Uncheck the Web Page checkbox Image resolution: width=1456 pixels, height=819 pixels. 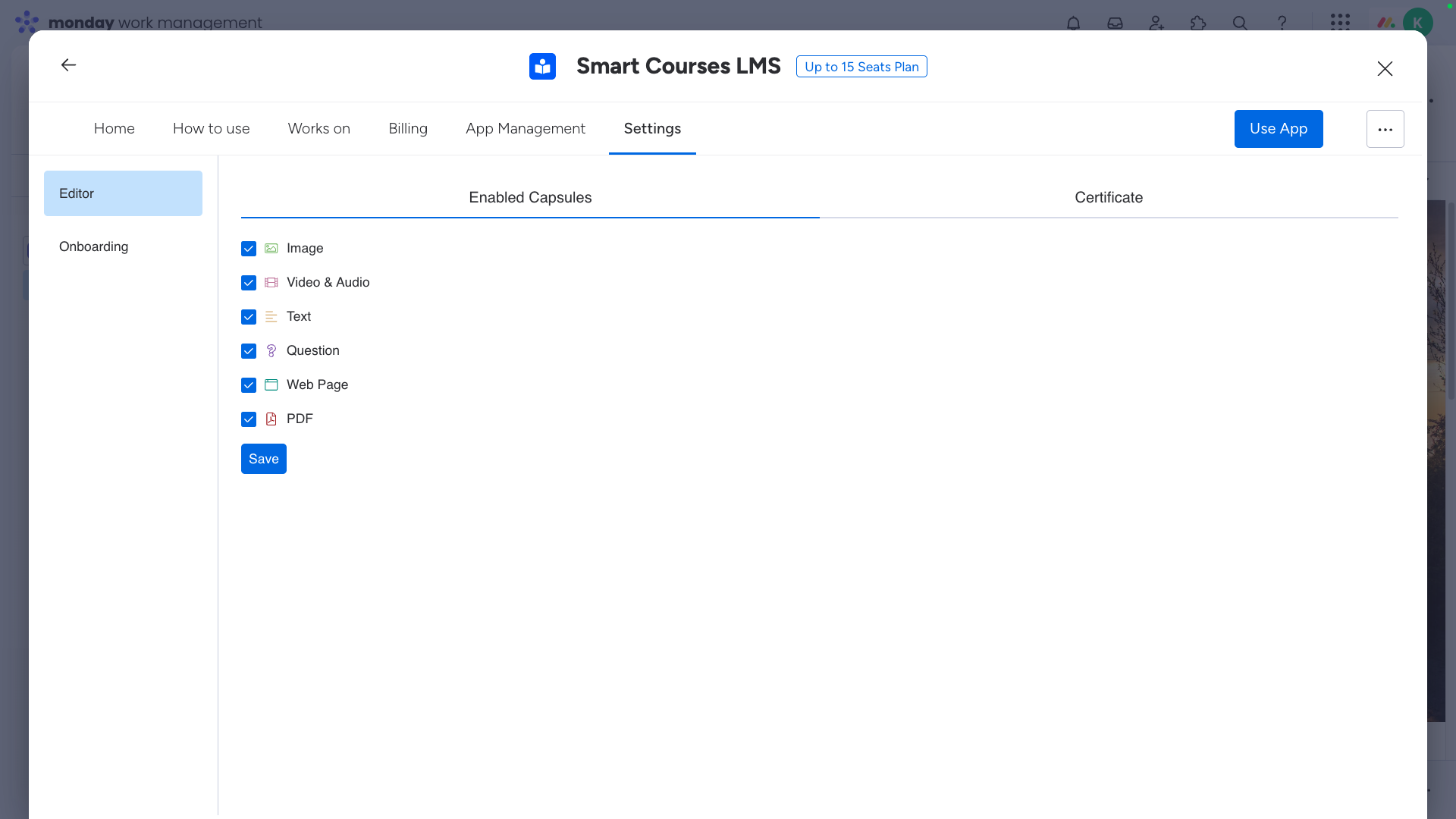click(249, 385)
